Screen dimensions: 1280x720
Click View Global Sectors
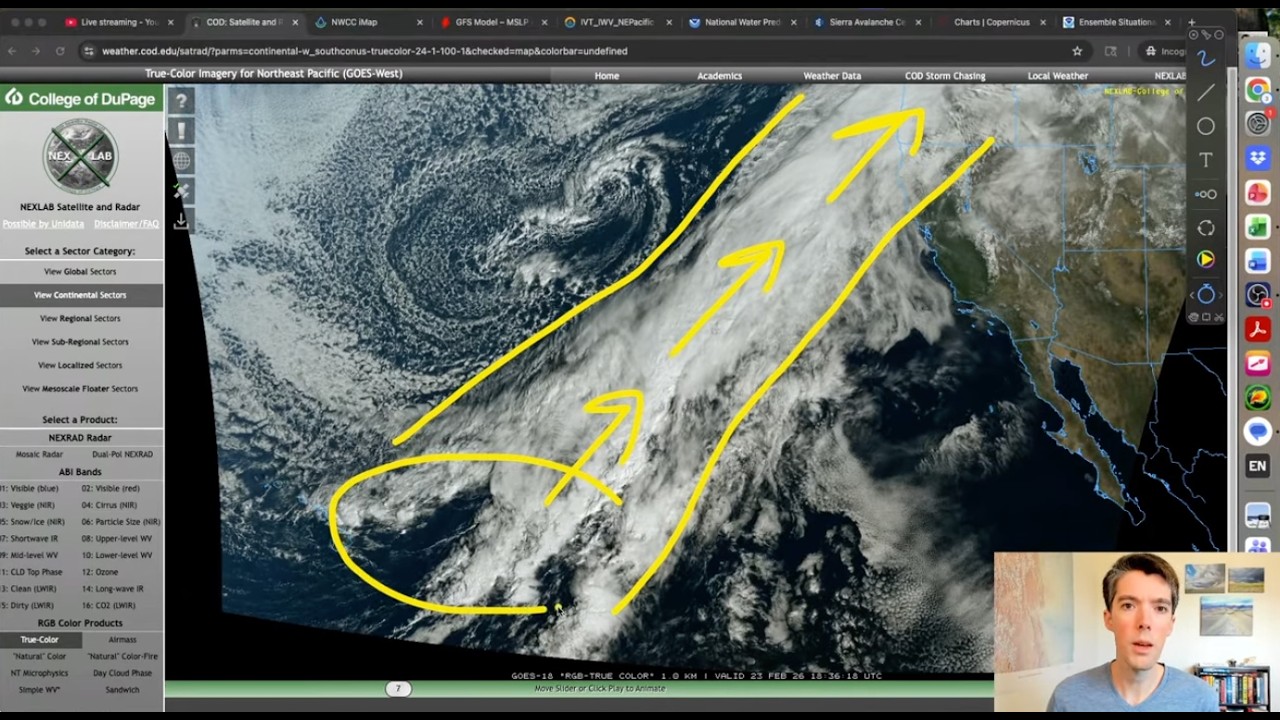80,271
